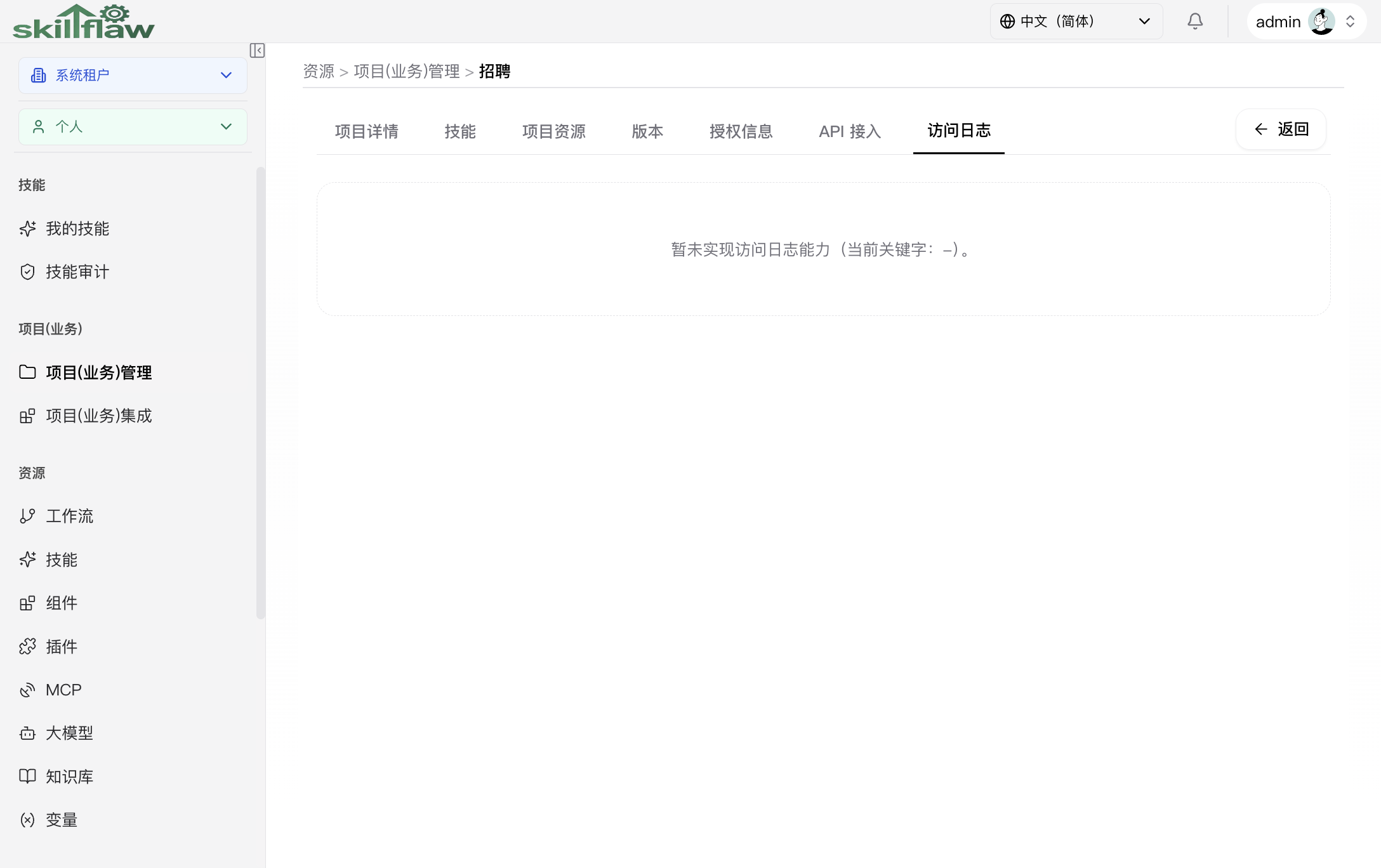
Task: Switch to the 项目详情 tab
Action: point(367,131)
